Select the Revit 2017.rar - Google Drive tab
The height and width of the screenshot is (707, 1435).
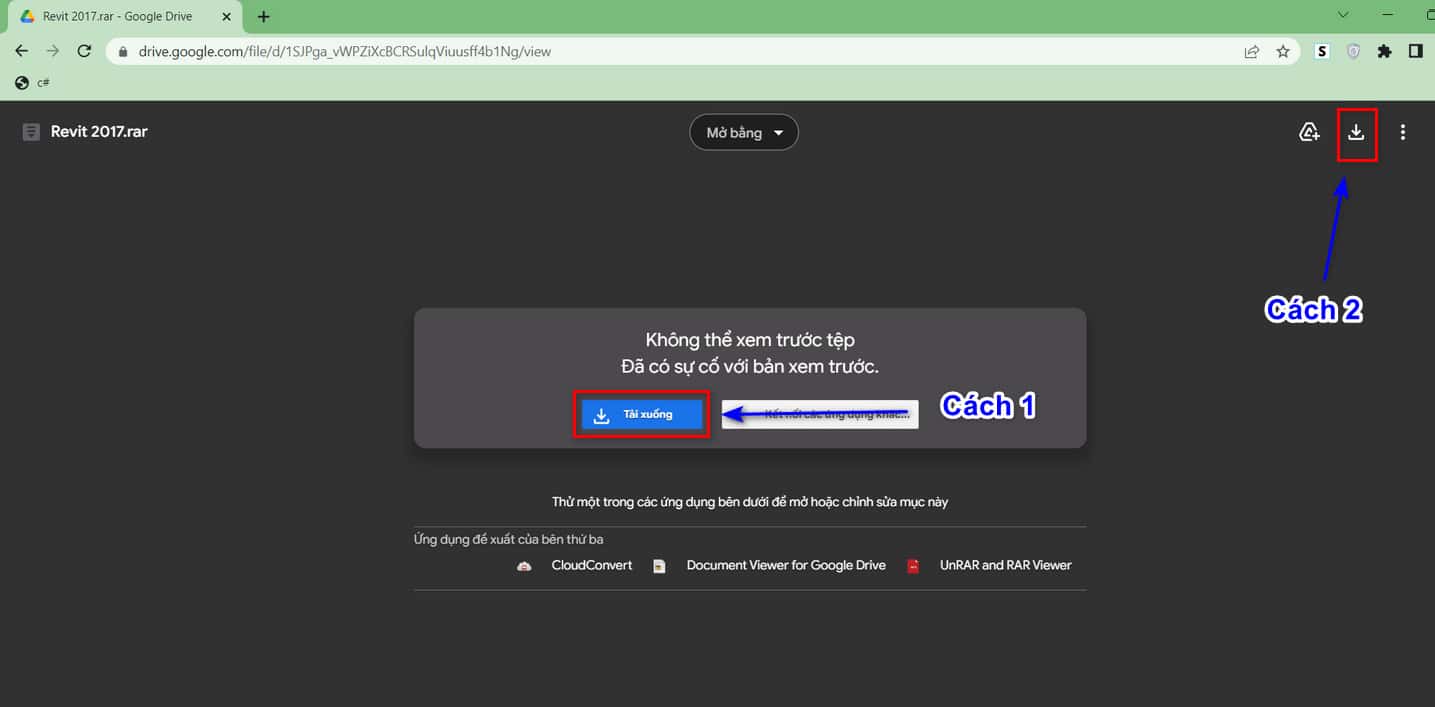[123, 17]
